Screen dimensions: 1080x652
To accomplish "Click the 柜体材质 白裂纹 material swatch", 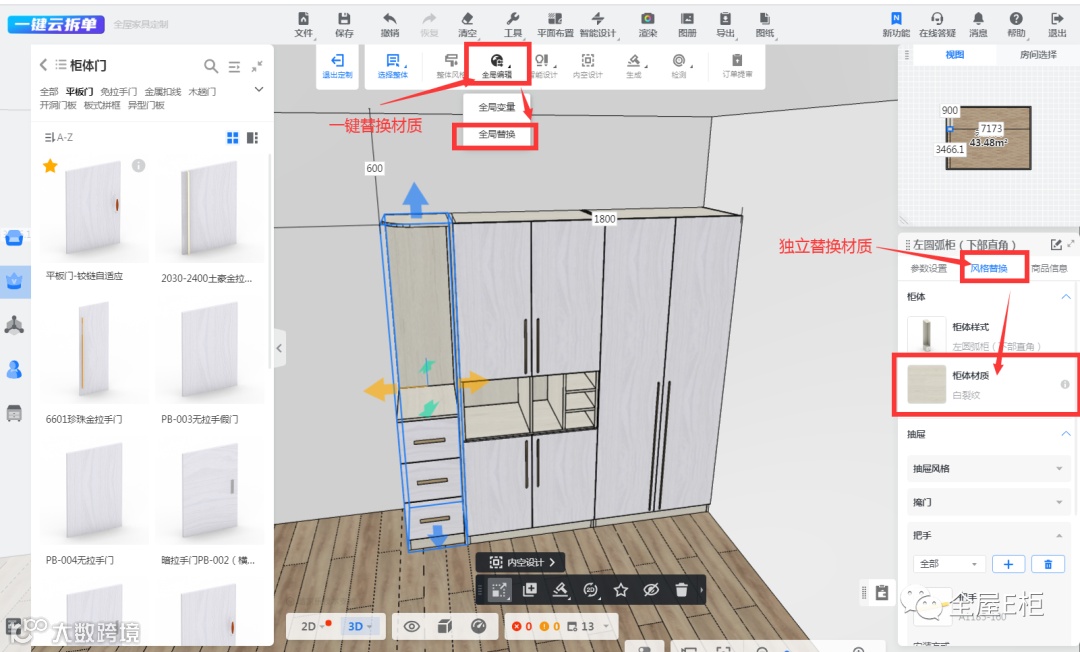I will tap(926, 384).
